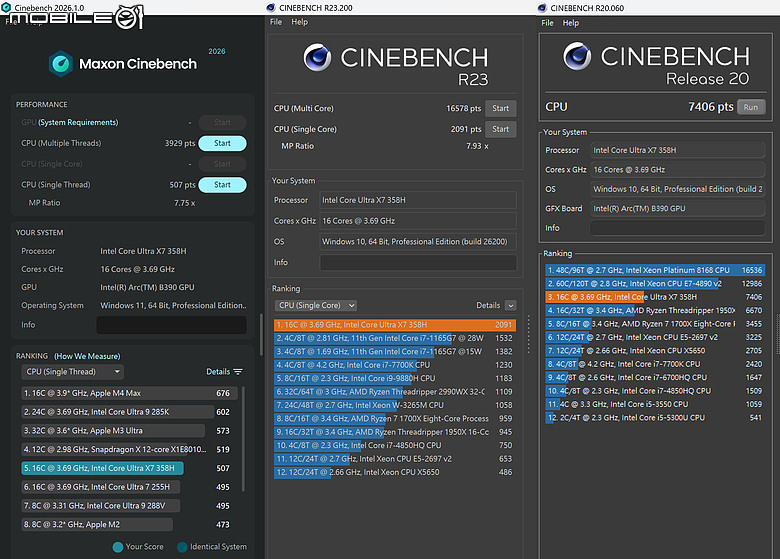Open the How We Measure link
780x559 pixels.
coord(87,356)
